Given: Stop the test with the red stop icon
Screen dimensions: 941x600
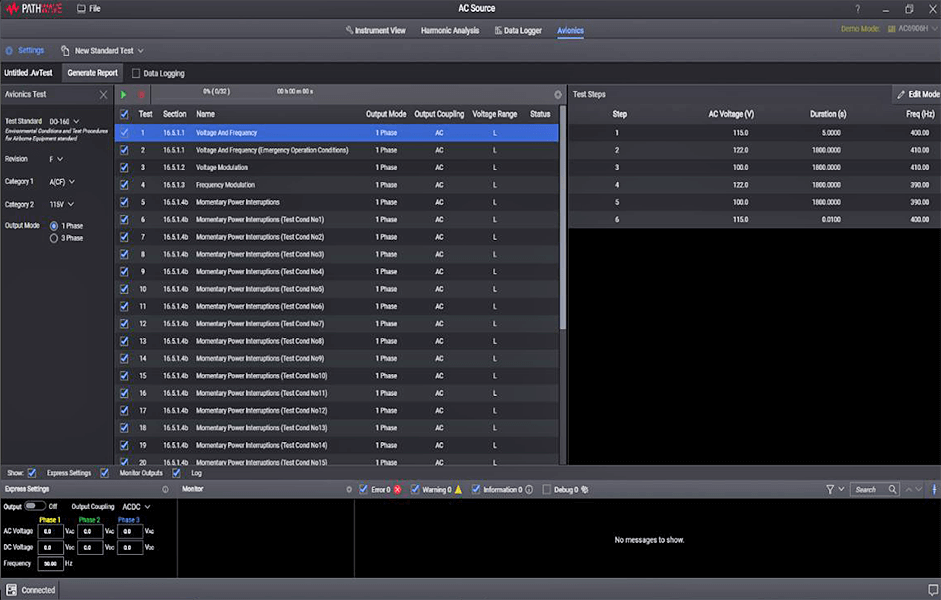Looking at the screenshot, I should pos(141,94).
